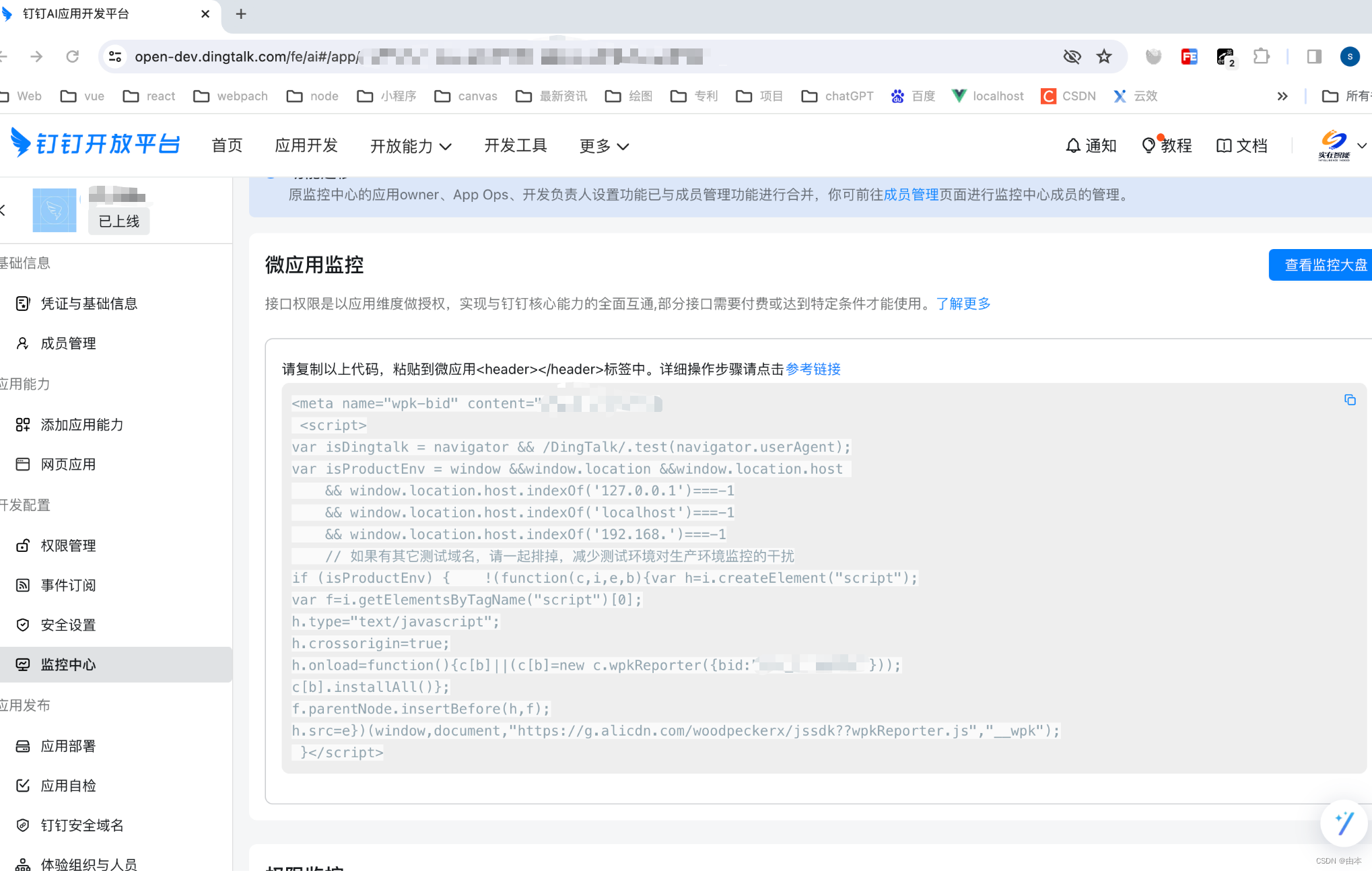The image size is (1372, 871).
Task: Go to the 首页 nav item
Action: (227, 145)
